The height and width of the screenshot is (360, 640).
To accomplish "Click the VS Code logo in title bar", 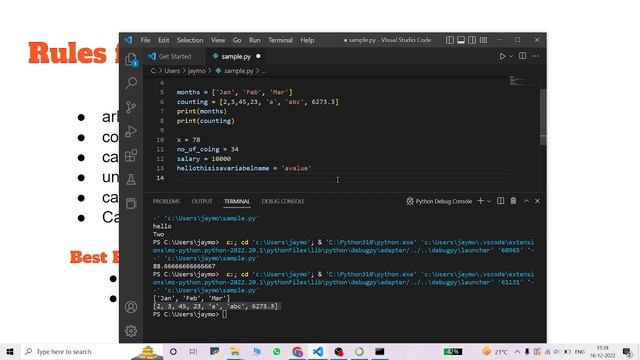I will pos(129,40).
